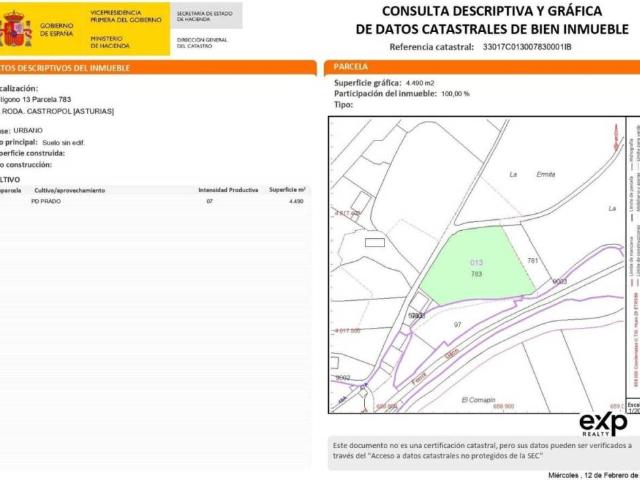The width and height of the screenshot is (640, 480).
Task: Click the 'El Comapin' map label
Action: [478, 400]
